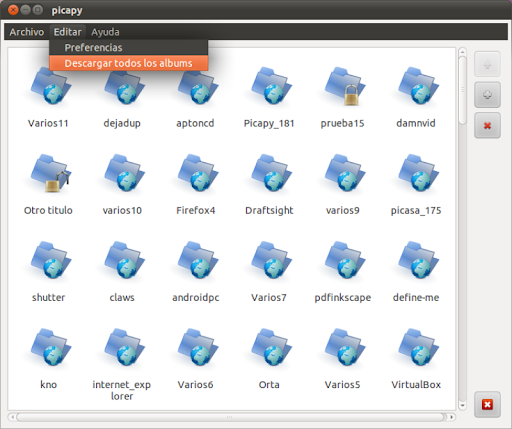Open the Ayuda menu

[105, 32]
